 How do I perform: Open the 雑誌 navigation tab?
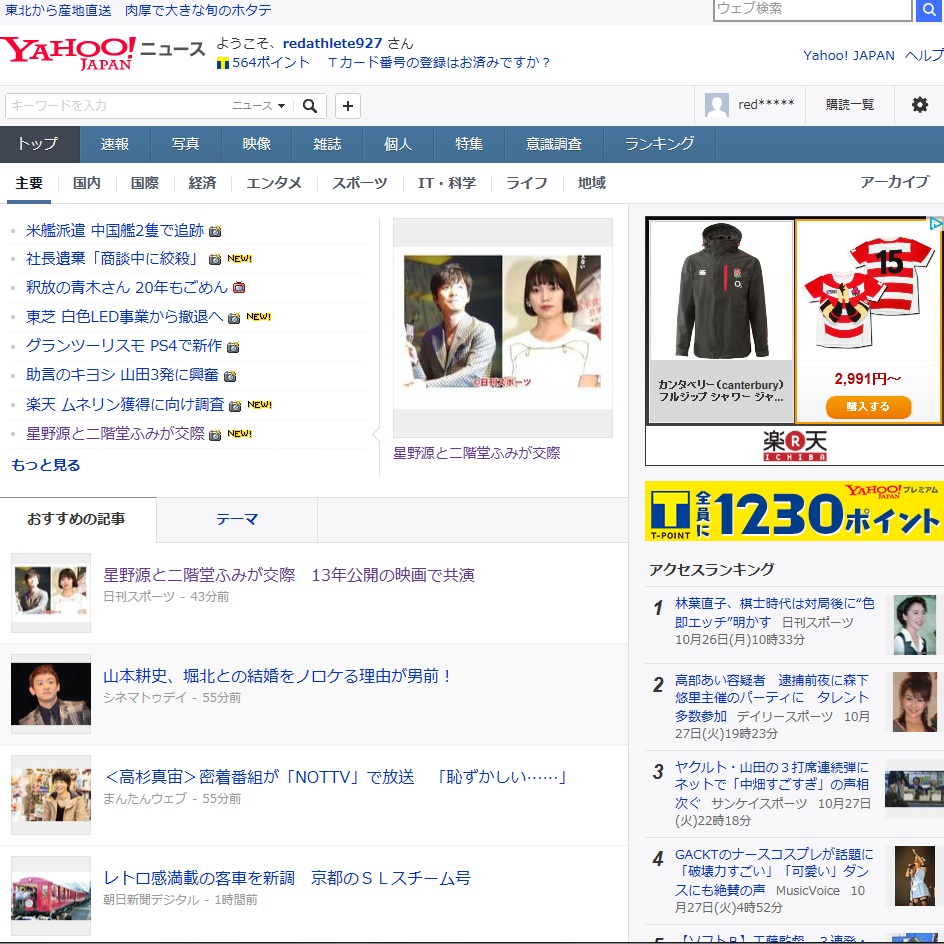[x=328, y=144]
